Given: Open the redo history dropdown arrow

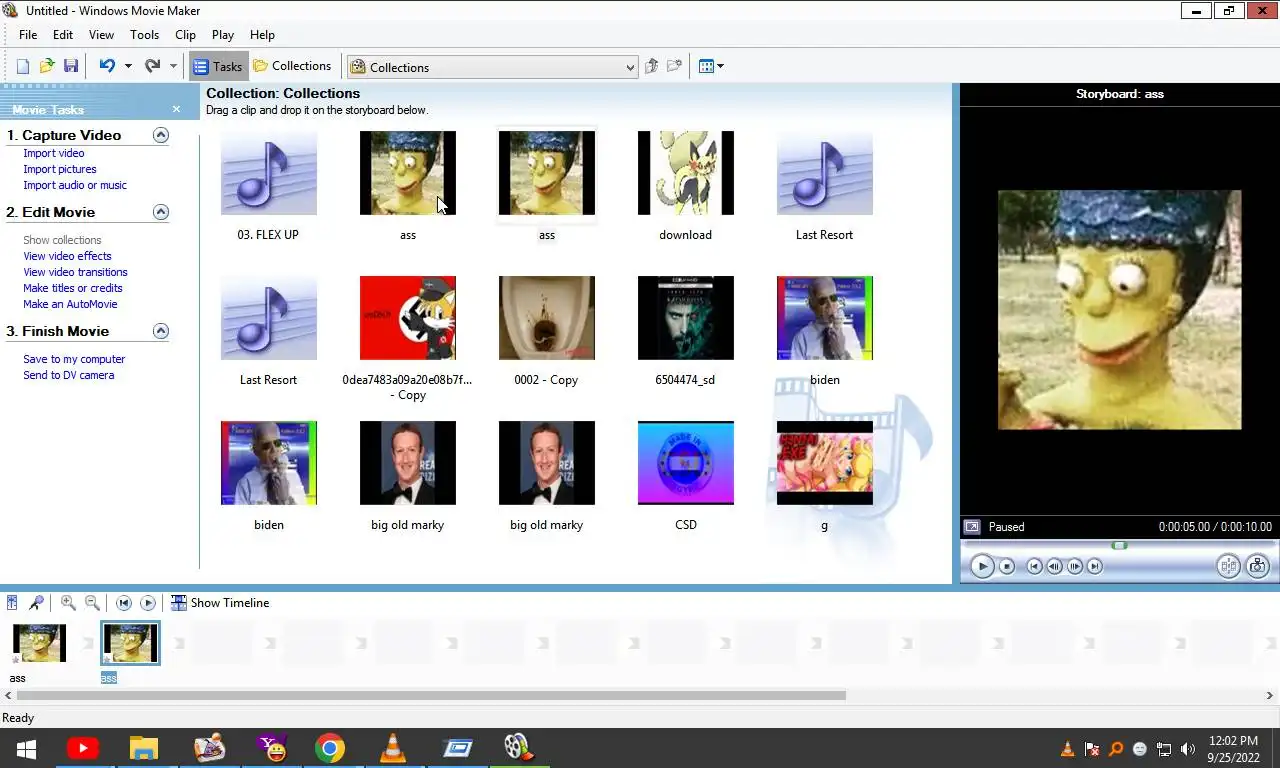Looking at the screenshot, I should click(173, 67).
